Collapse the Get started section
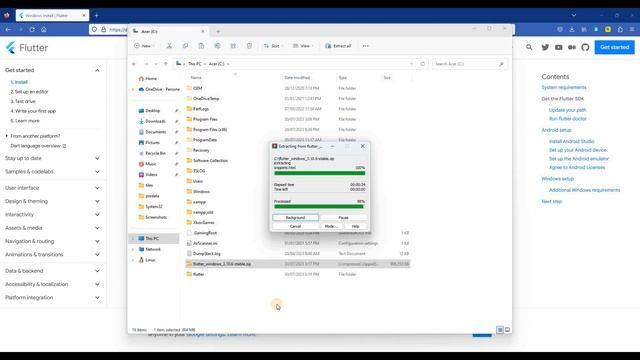This screenshot has height=360, width=640. click(x=97, y=70)
